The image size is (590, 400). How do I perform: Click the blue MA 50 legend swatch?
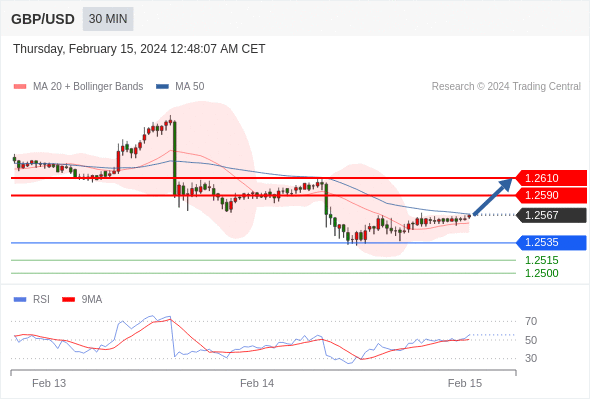162,87
